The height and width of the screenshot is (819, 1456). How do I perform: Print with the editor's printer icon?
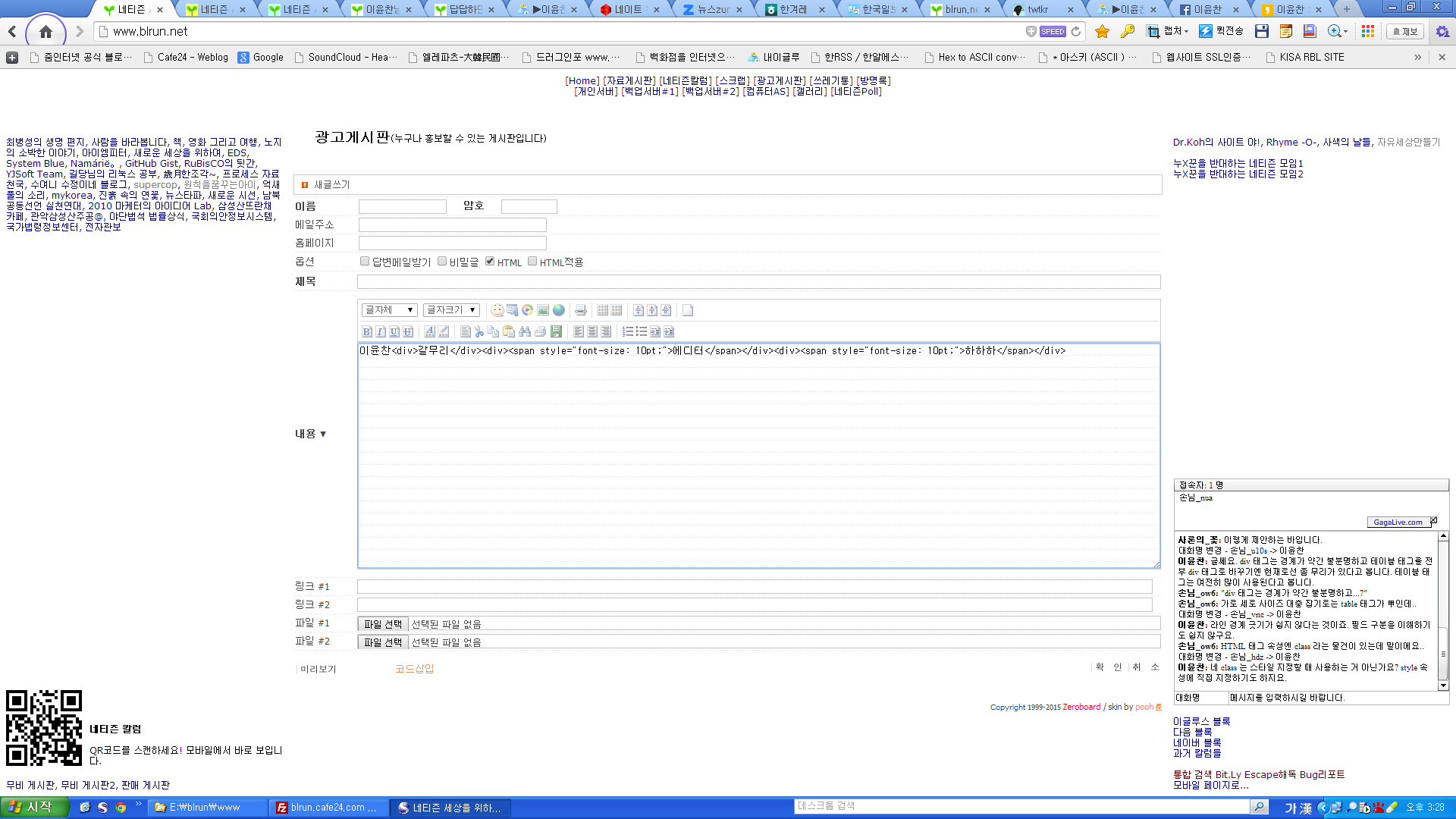(x=541, y=331)
